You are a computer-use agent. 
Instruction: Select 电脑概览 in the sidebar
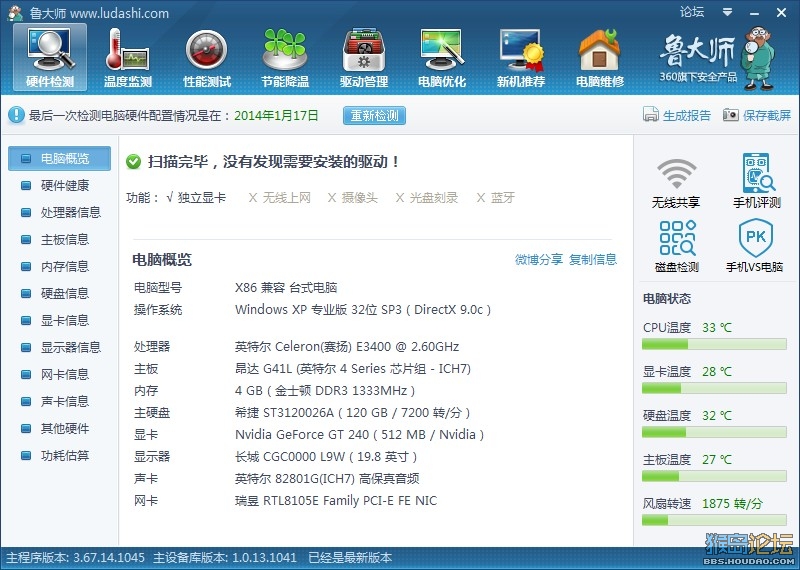click(x=59, y=158)
